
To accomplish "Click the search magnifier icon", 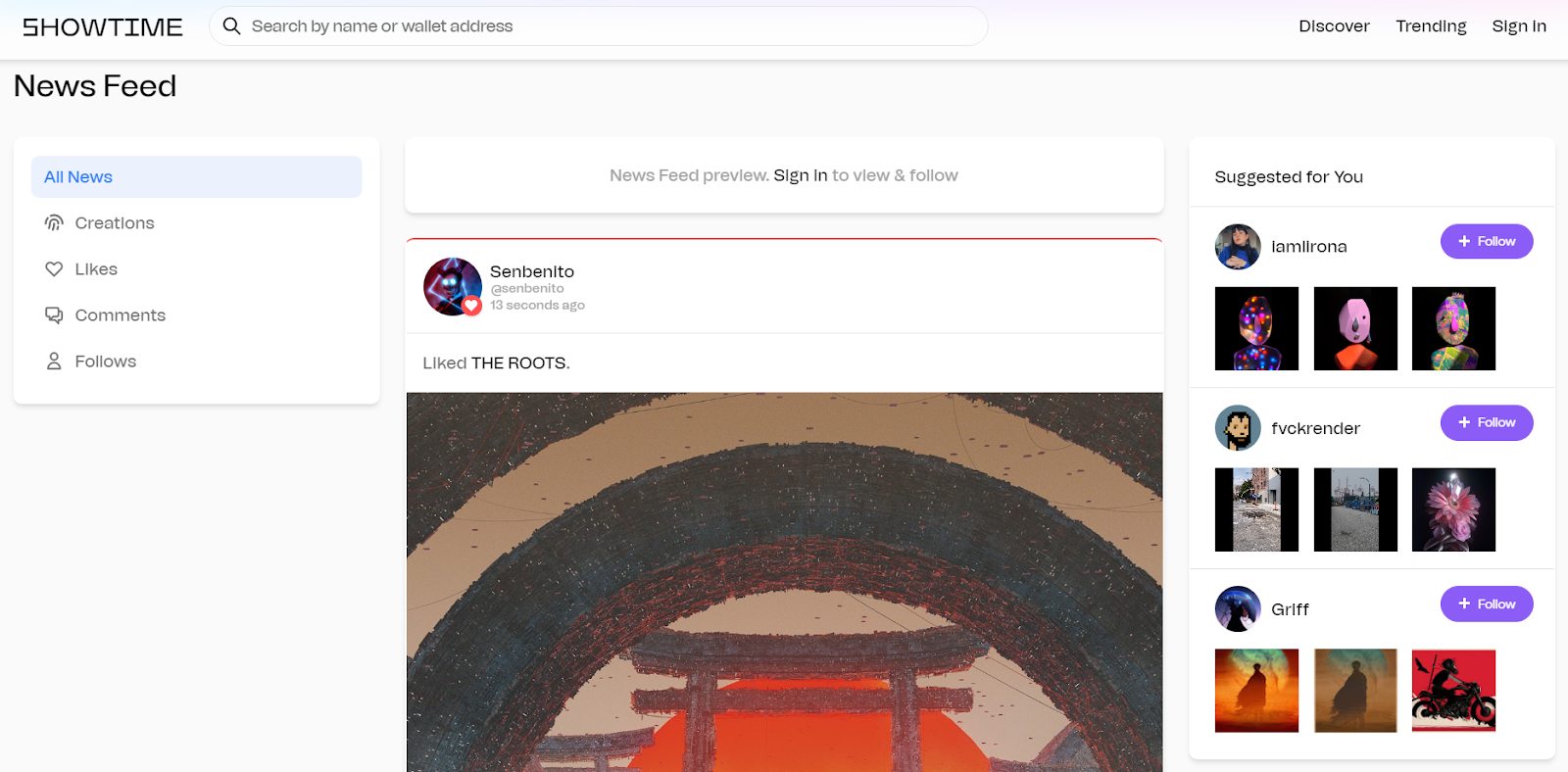I will click(231, 26).
